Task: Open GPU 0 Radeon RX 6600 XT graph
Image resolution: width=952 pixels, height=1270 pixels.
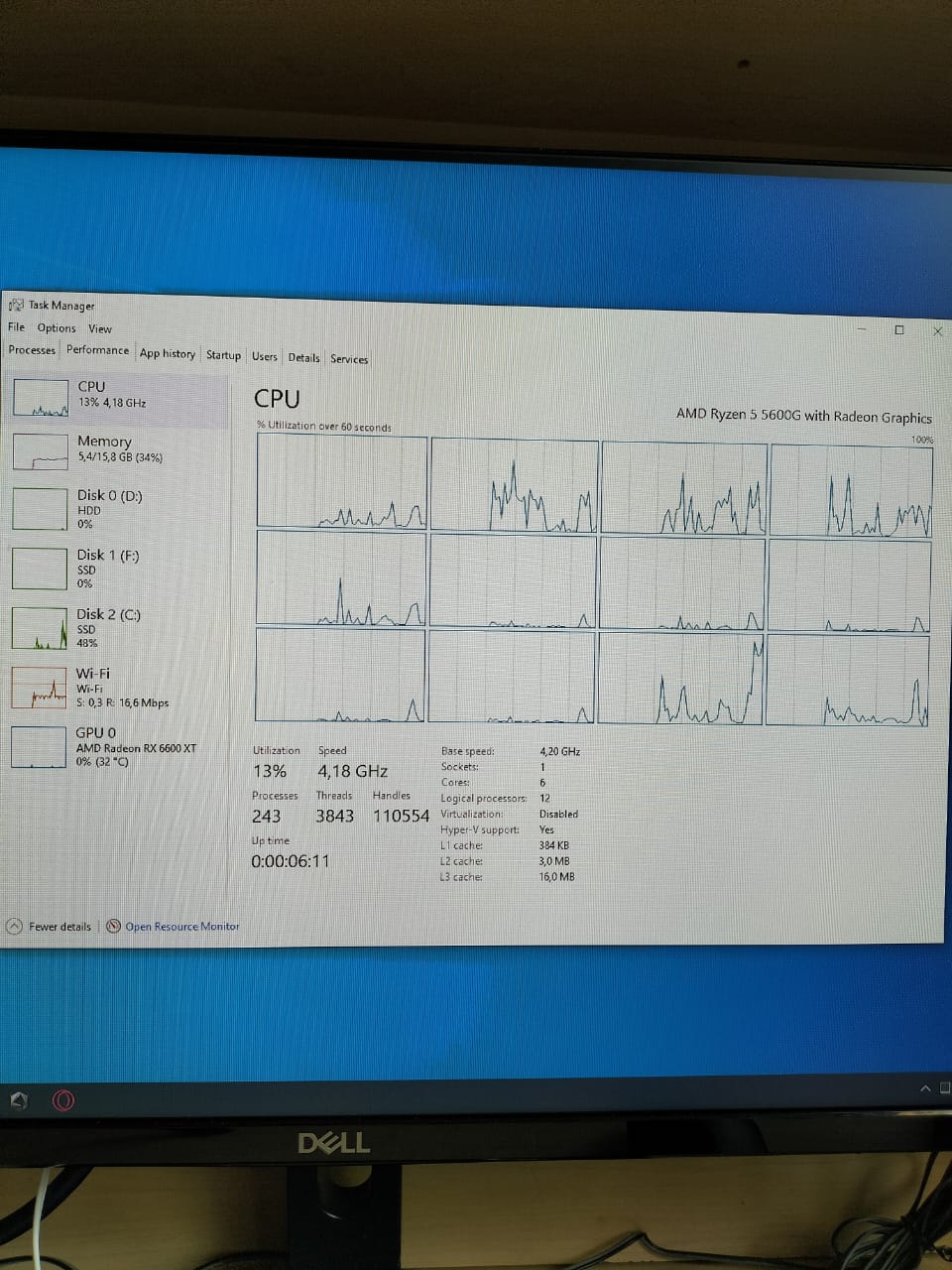Action: click(x=39, y=747)
